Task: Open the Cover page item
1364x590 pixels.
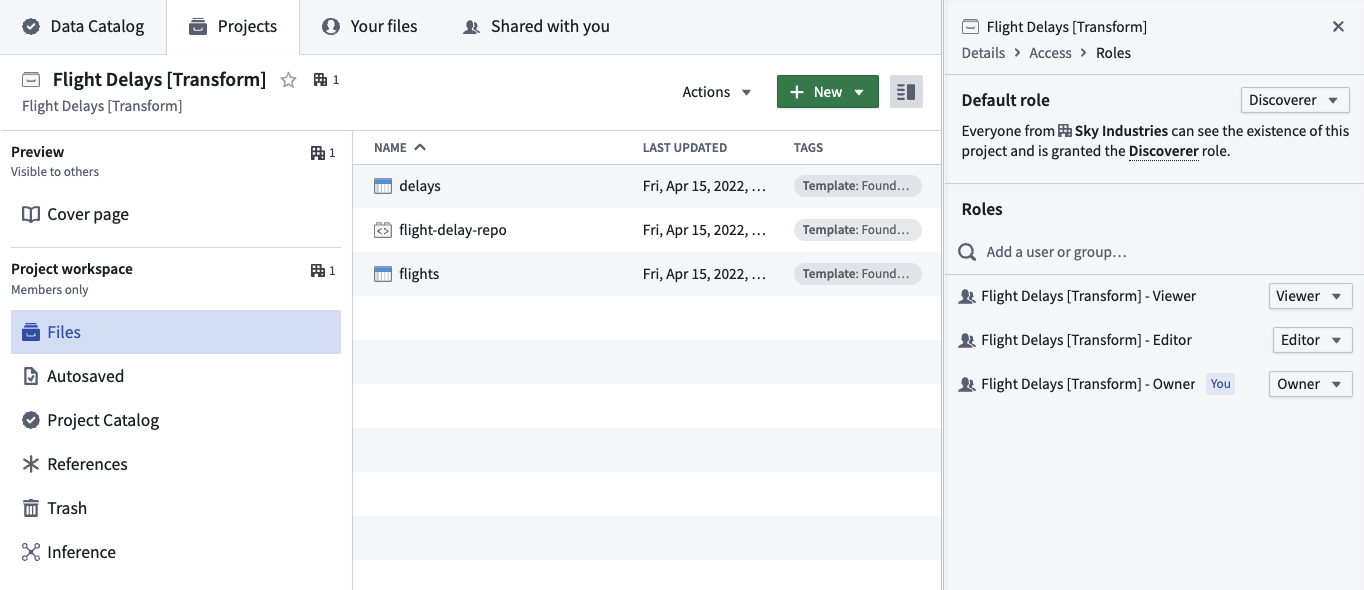Action: point(176,214)
